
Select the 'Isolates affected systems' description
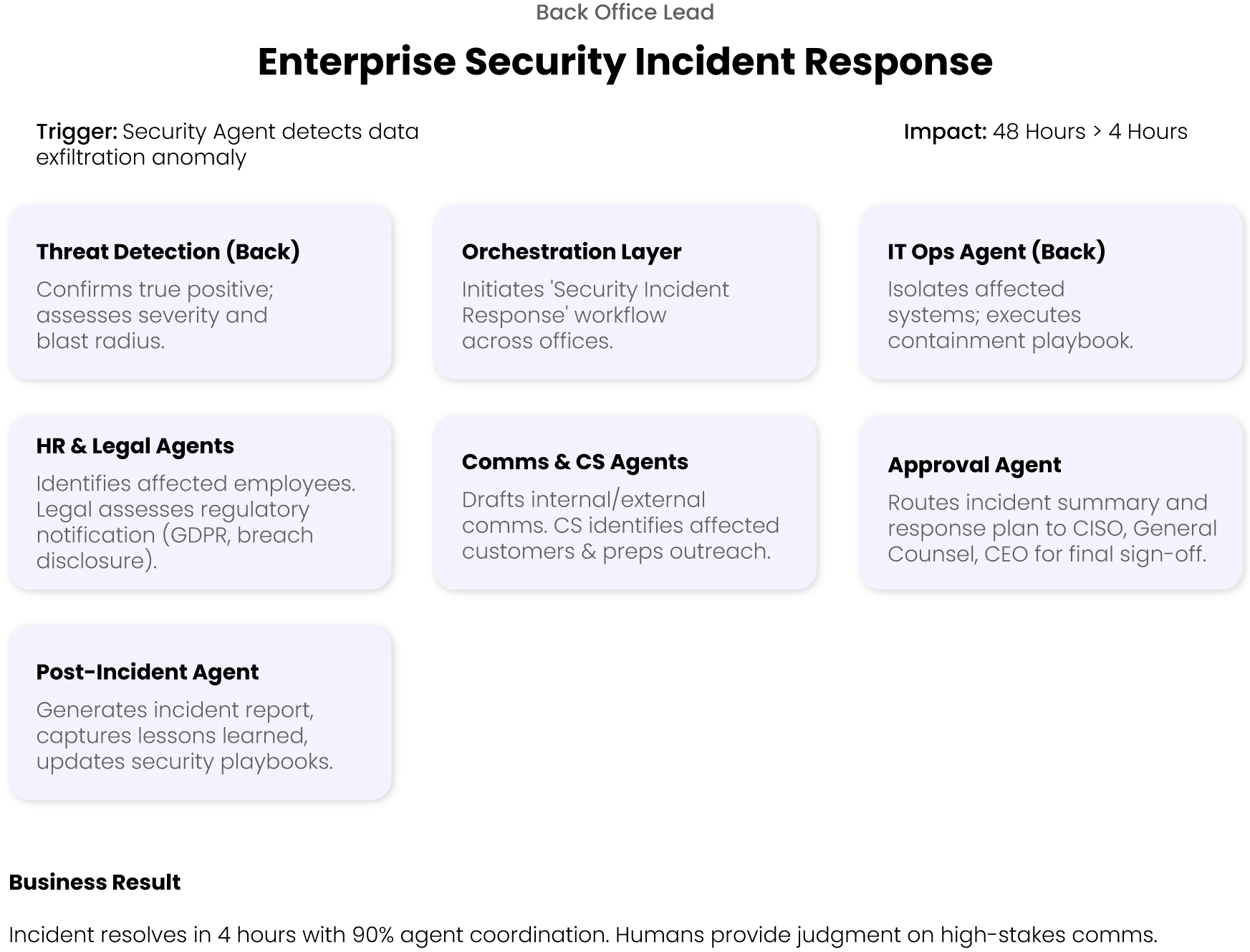click(1010, 315)
